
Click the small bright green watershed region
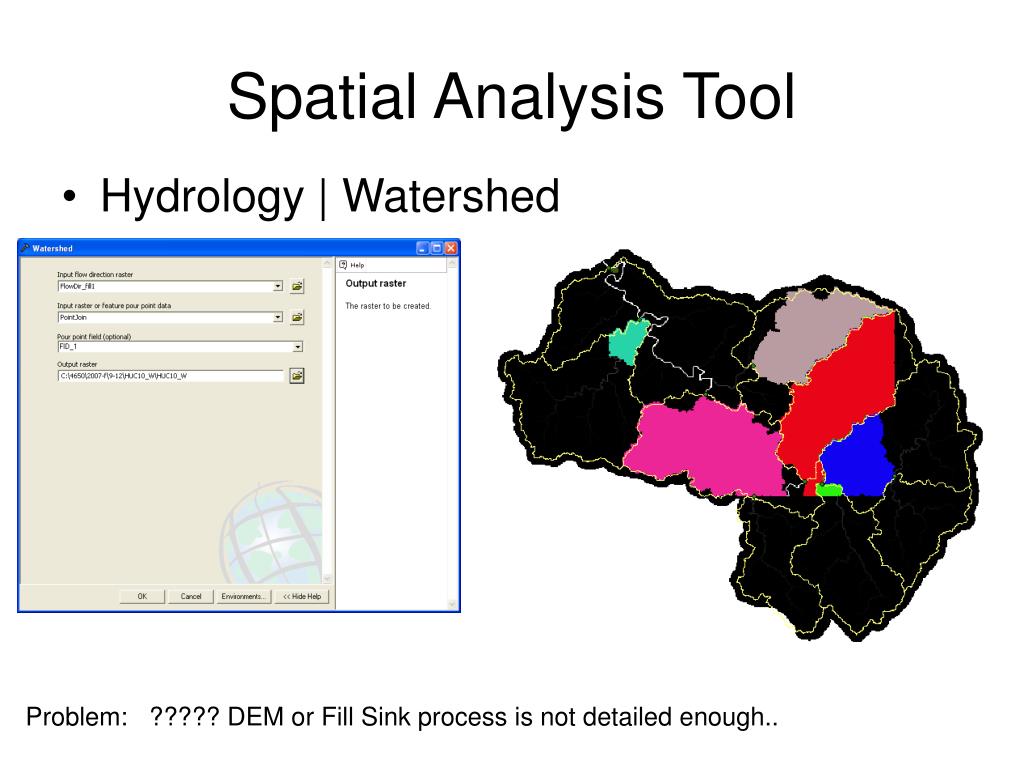(829, 489)
